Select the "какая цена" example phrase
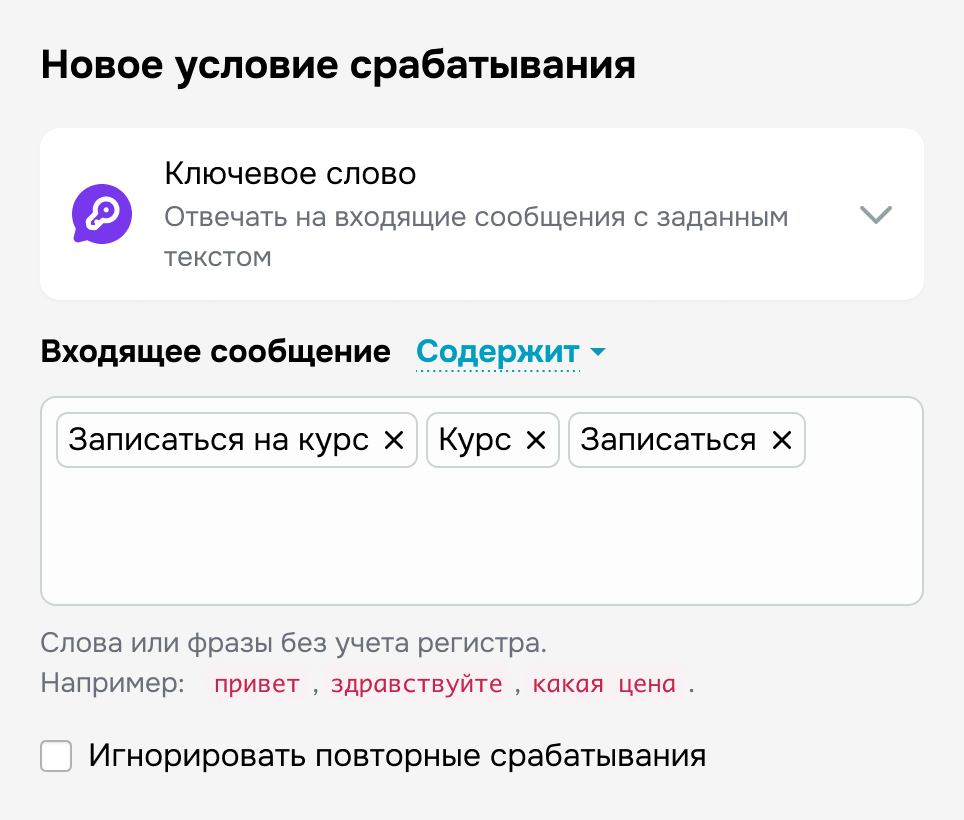Screen dimensions: 964x820 click(x=605, y=683)
